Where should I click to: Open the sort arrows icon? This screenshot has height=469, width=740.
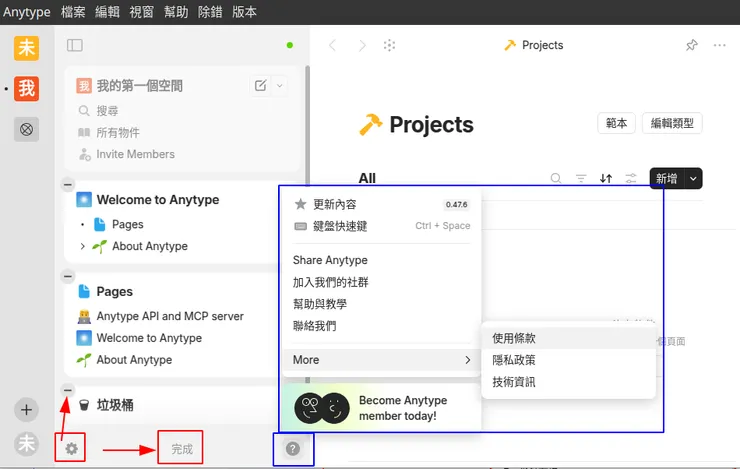tap(606, 178)
